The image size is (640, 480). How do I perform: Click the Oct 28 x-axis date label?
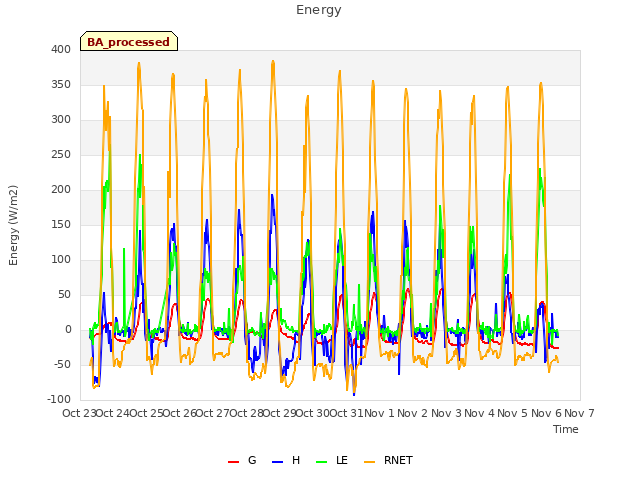(246, 413)
